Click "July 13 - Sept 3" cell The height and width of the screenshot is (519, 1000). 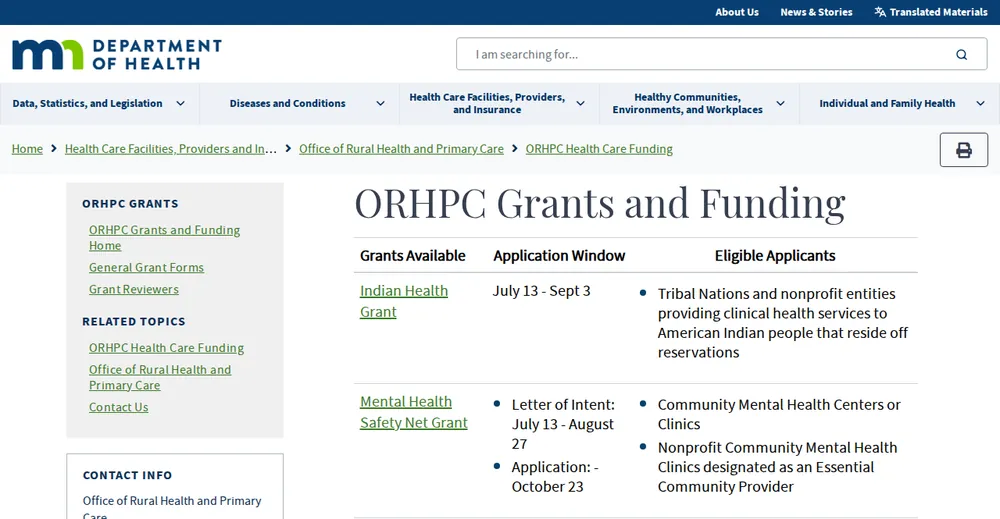[x=541, y=291]
